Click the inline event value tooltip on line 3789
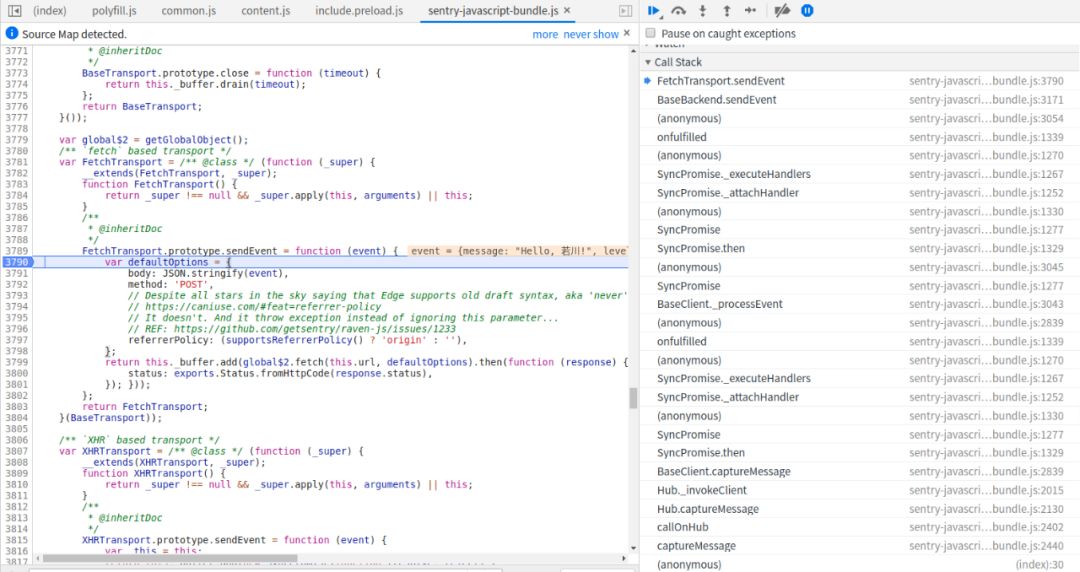1080x572 pixels. click(x=517, y=251)
